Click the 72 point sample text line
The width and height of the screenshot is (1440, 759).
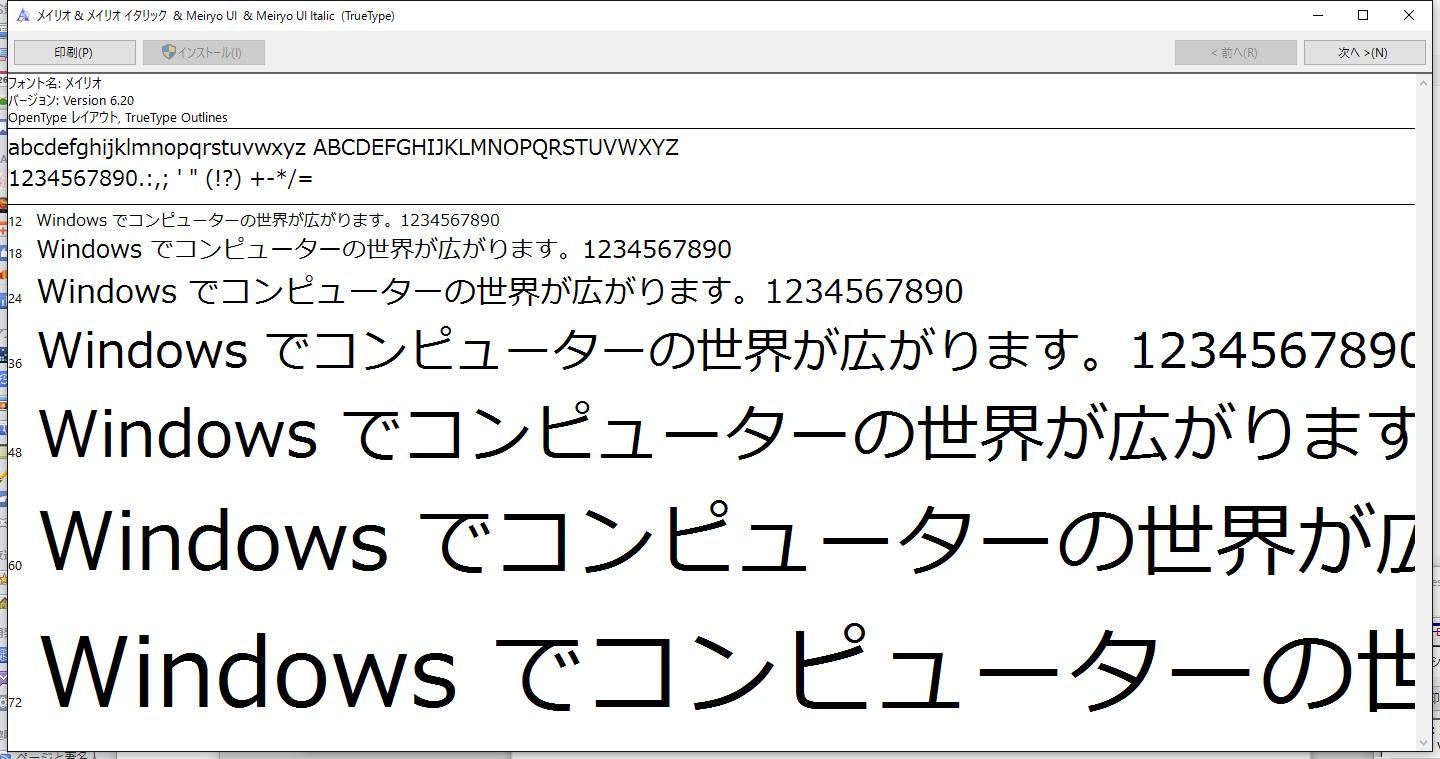click(726, 667)
